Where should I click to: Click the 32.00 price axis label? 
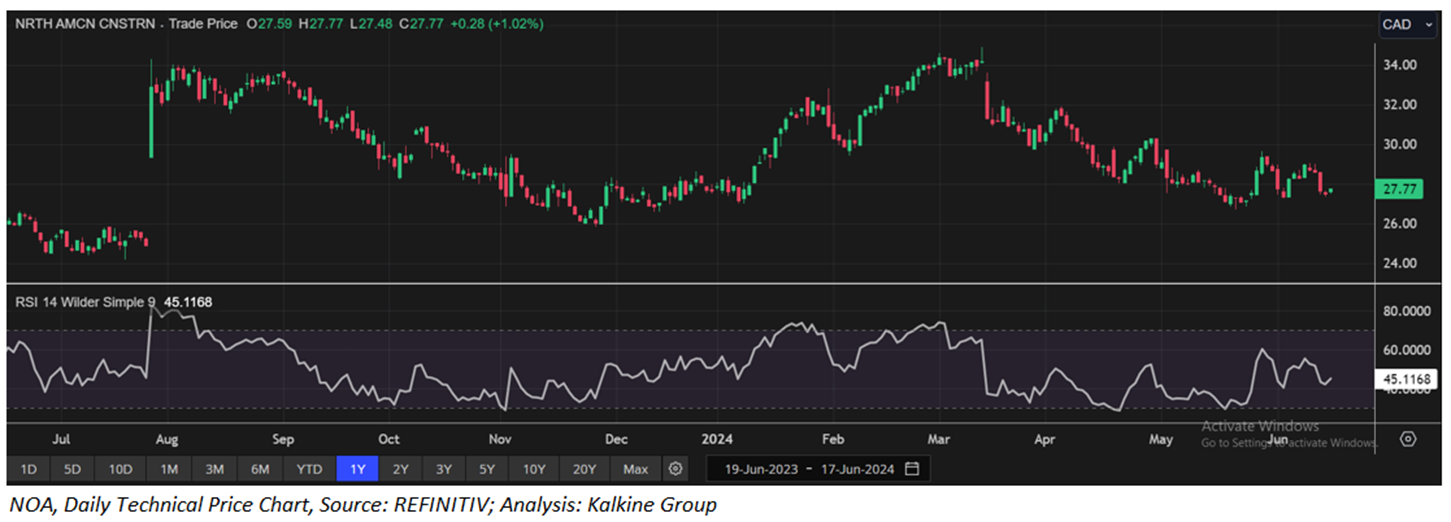1400,104
